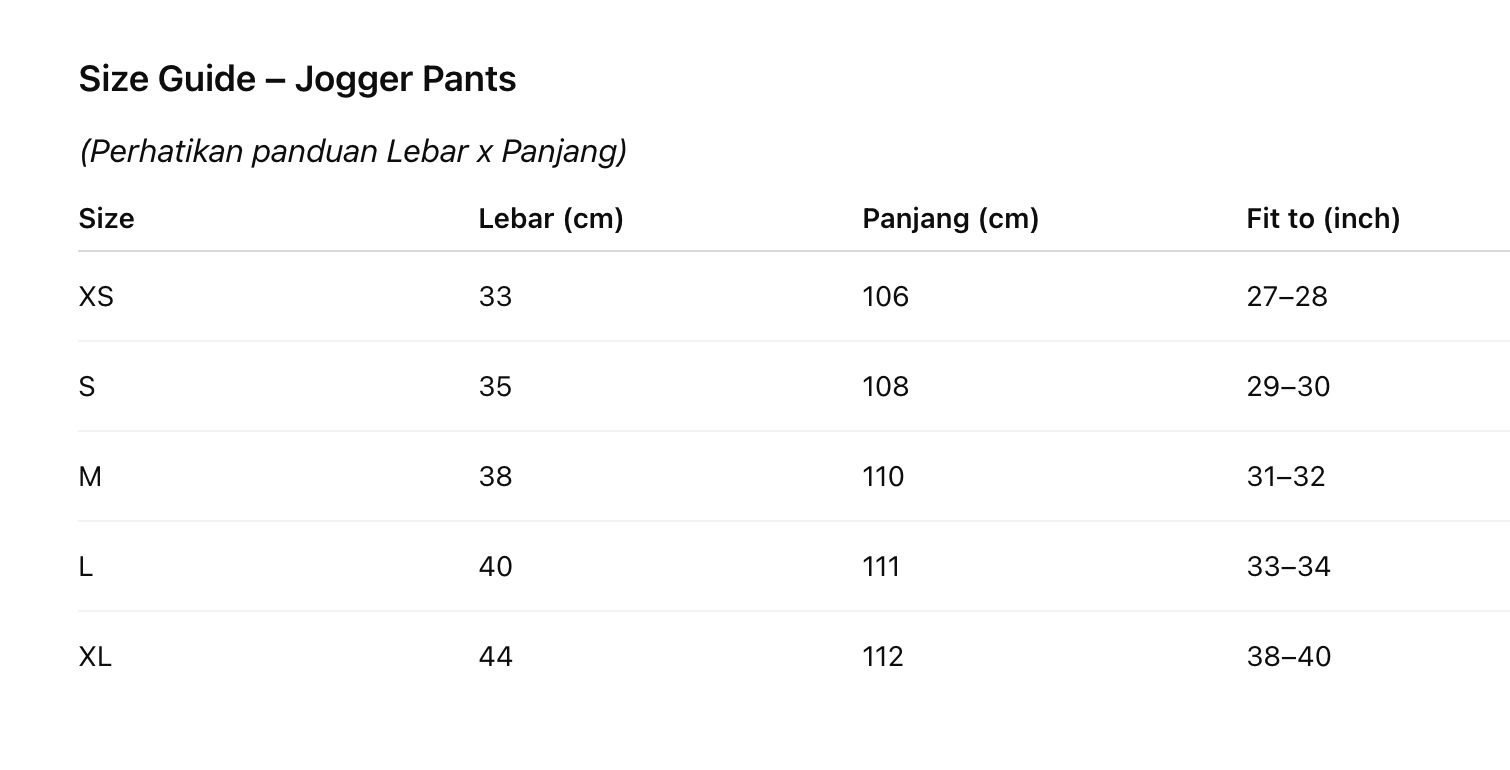
Task: Select the Panjang value 112 for XL
Action: coord(883,657)
